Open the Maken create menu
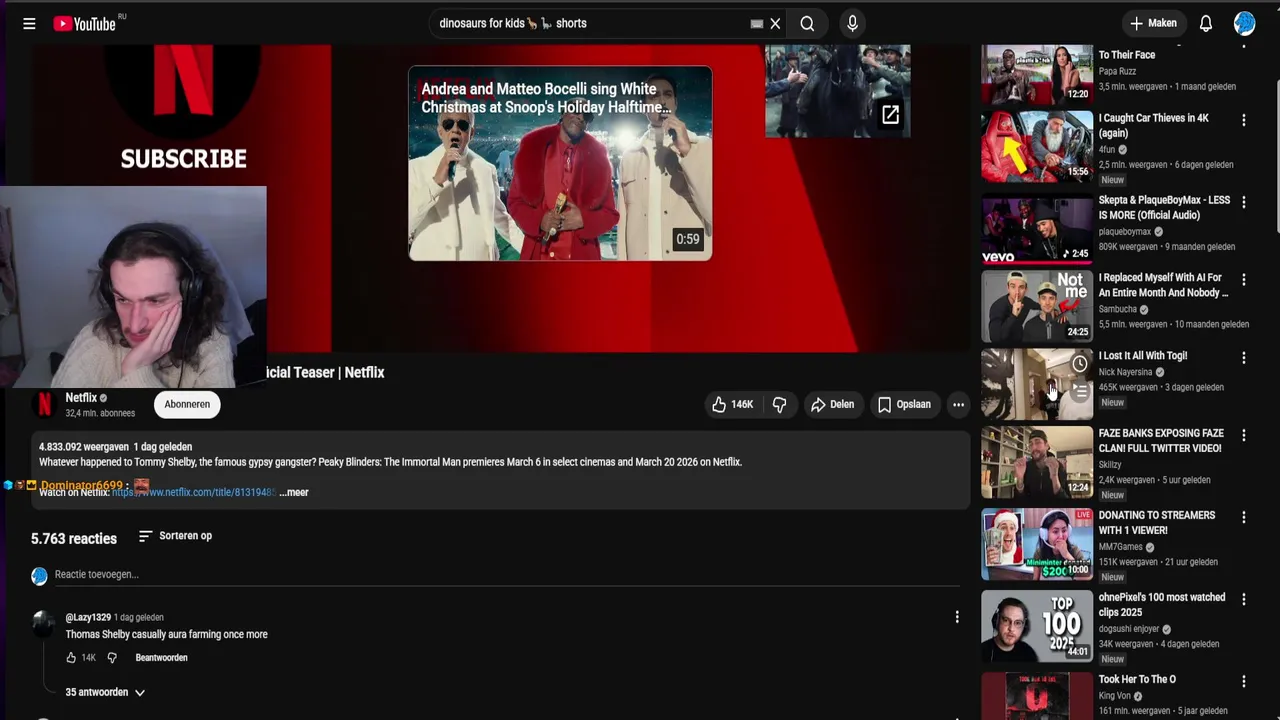Screen dimensions: 1280x720 1153,23
